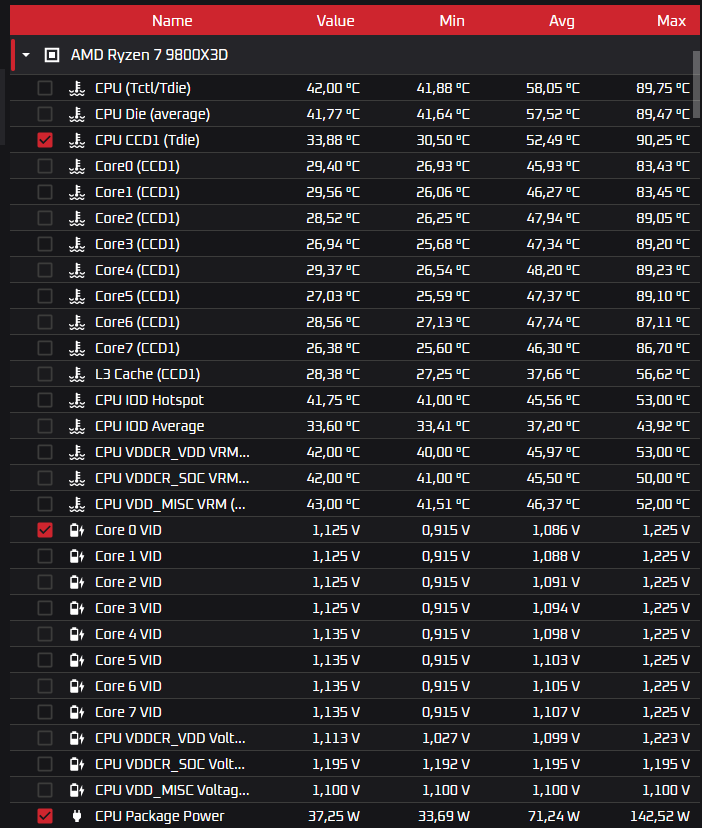Viewport: 702px width, 828px height.
Task: Click the 1,027 V min value of VDDCR_VDD
Action: (446, 738)
